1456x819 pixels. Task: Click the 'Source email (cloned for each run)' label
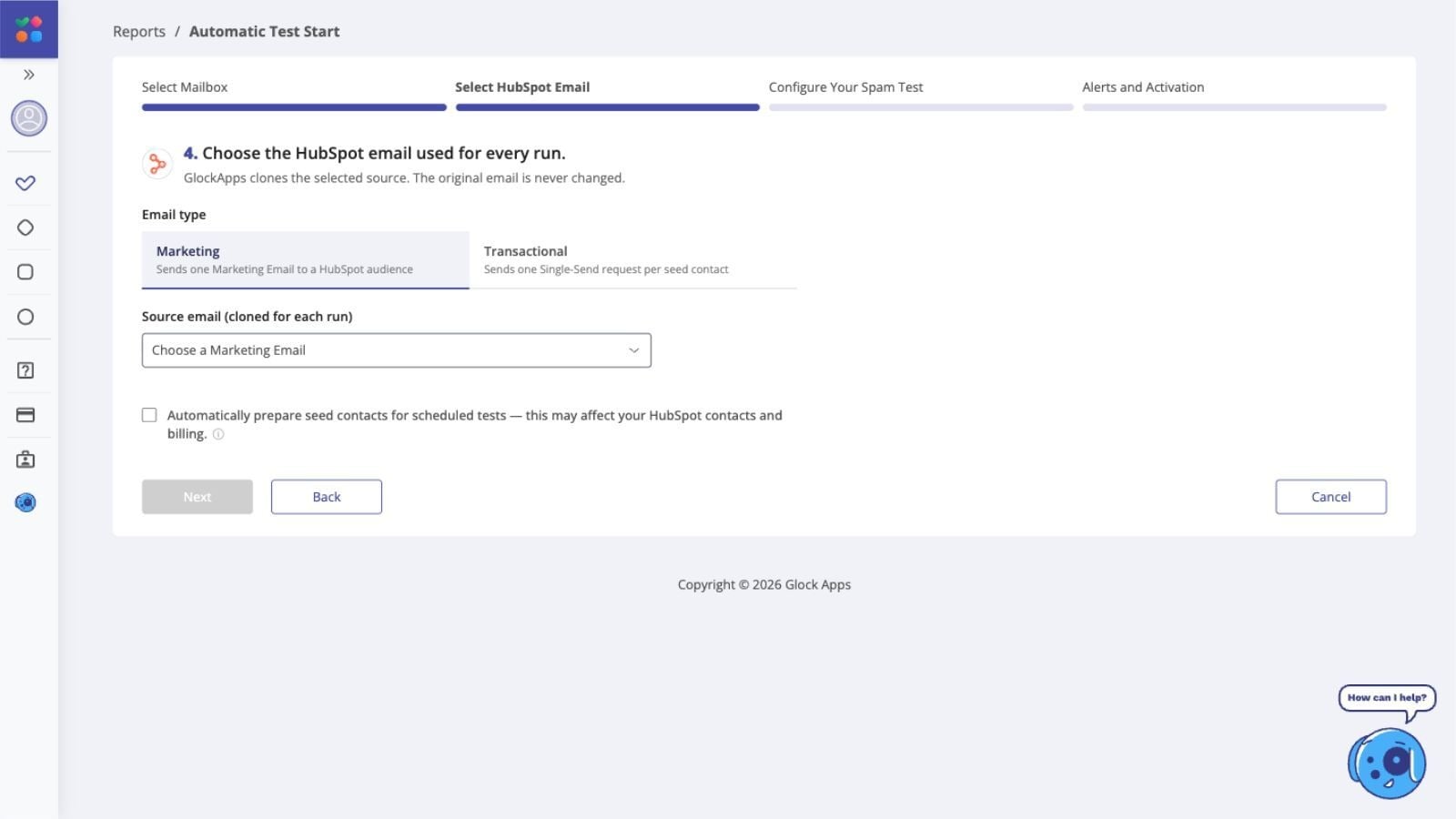(x=248, y=317)
